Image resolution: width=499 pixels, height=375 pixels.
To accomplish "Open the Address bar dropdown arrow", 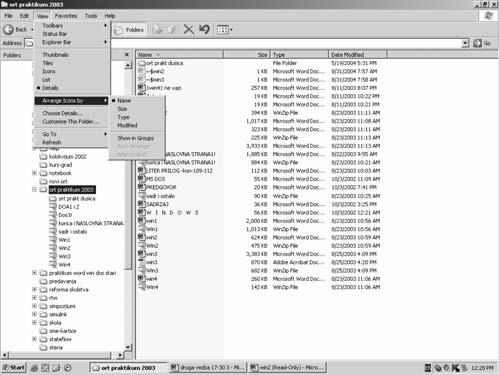I will pos(465,43).
